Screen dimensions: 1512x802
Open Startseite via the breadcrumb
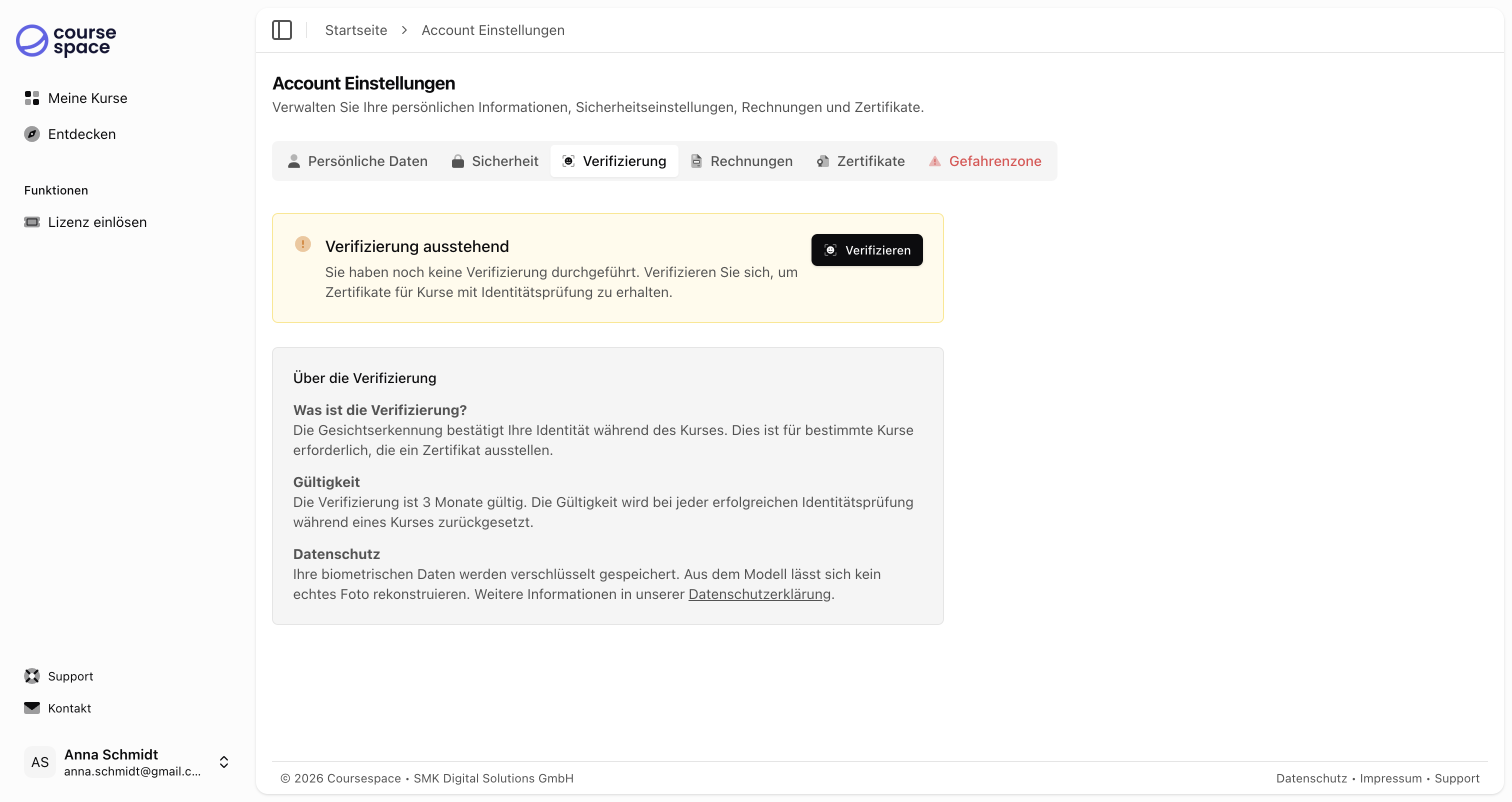[355, 30]
